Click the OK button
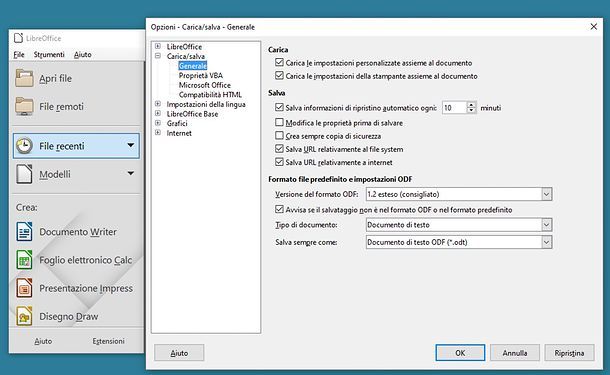 (x=460, y=353)
